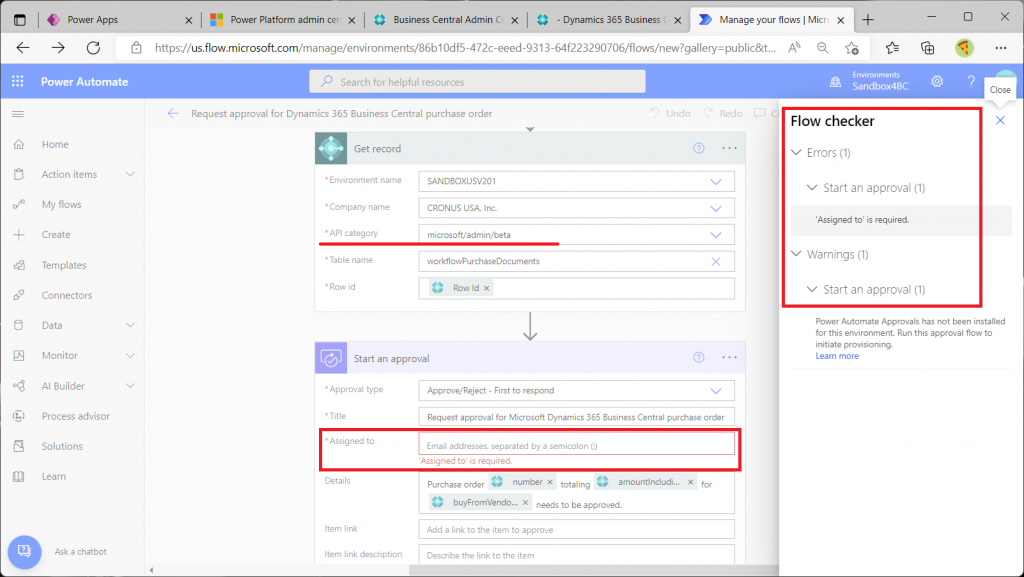Open the Company name dropdown
The image size is (1024, 577).
[716, 208]
